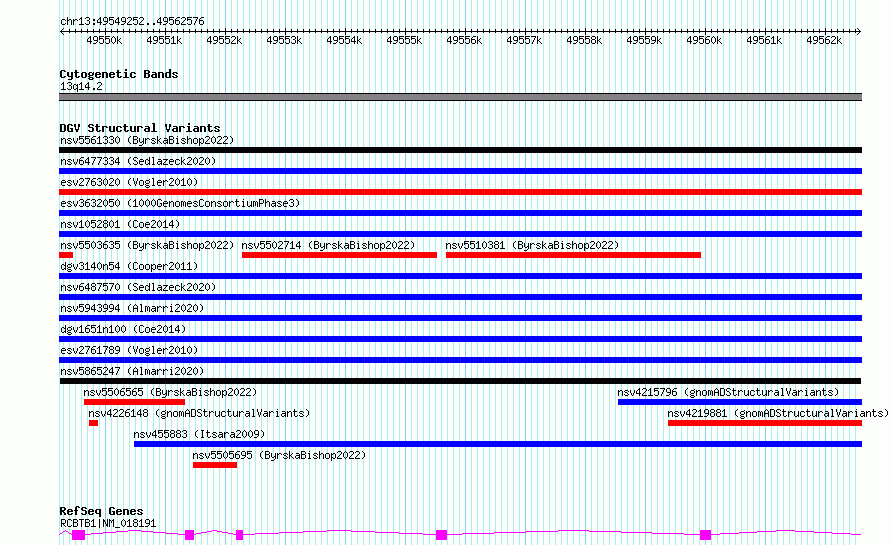Click the 49550k ruler tick label
Viewport: 890px width, 545px height.
click(x=104, y=40)
